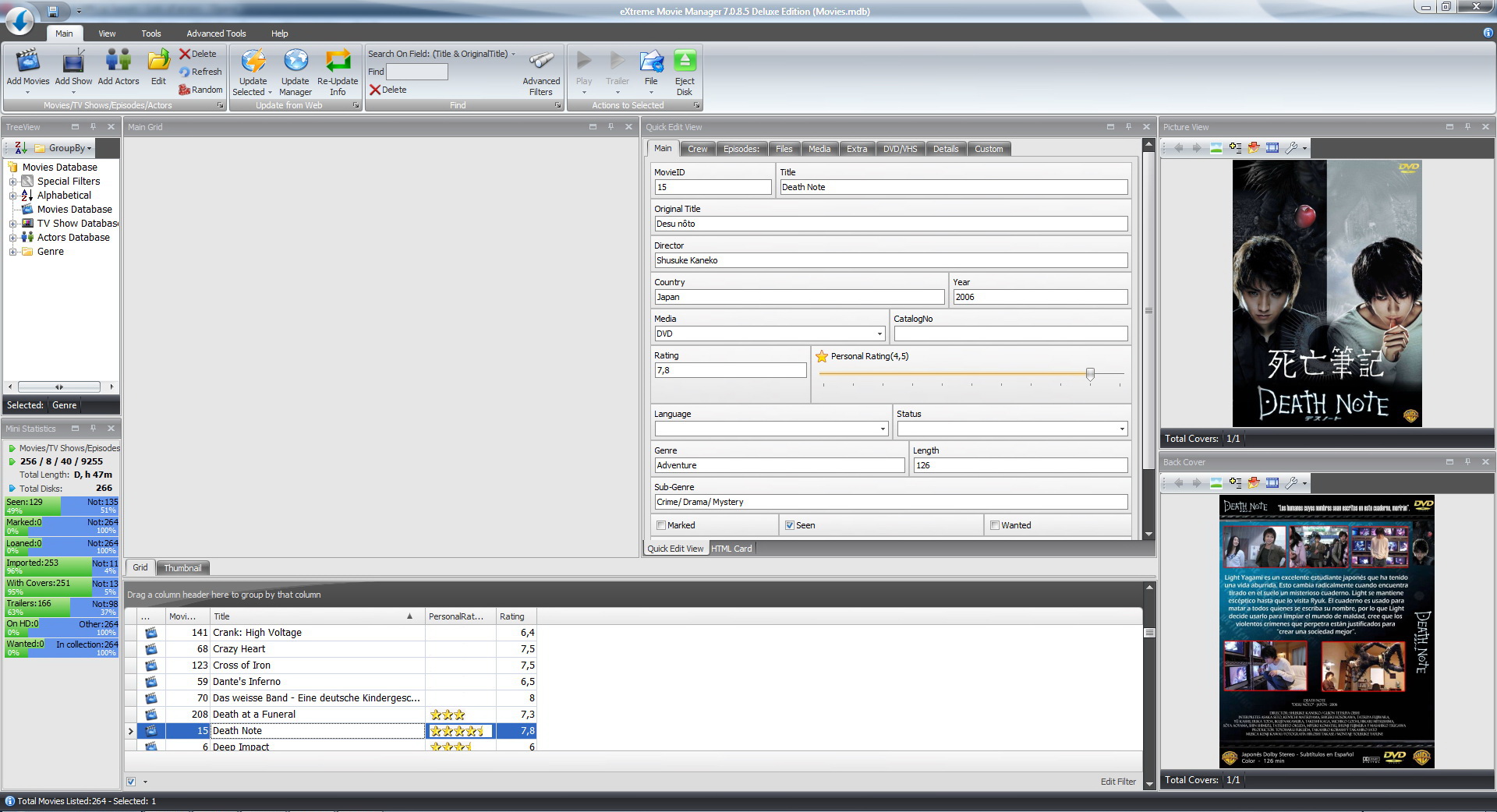Adjust the Personal Rating slider handle

click(x=1090, y=374)
